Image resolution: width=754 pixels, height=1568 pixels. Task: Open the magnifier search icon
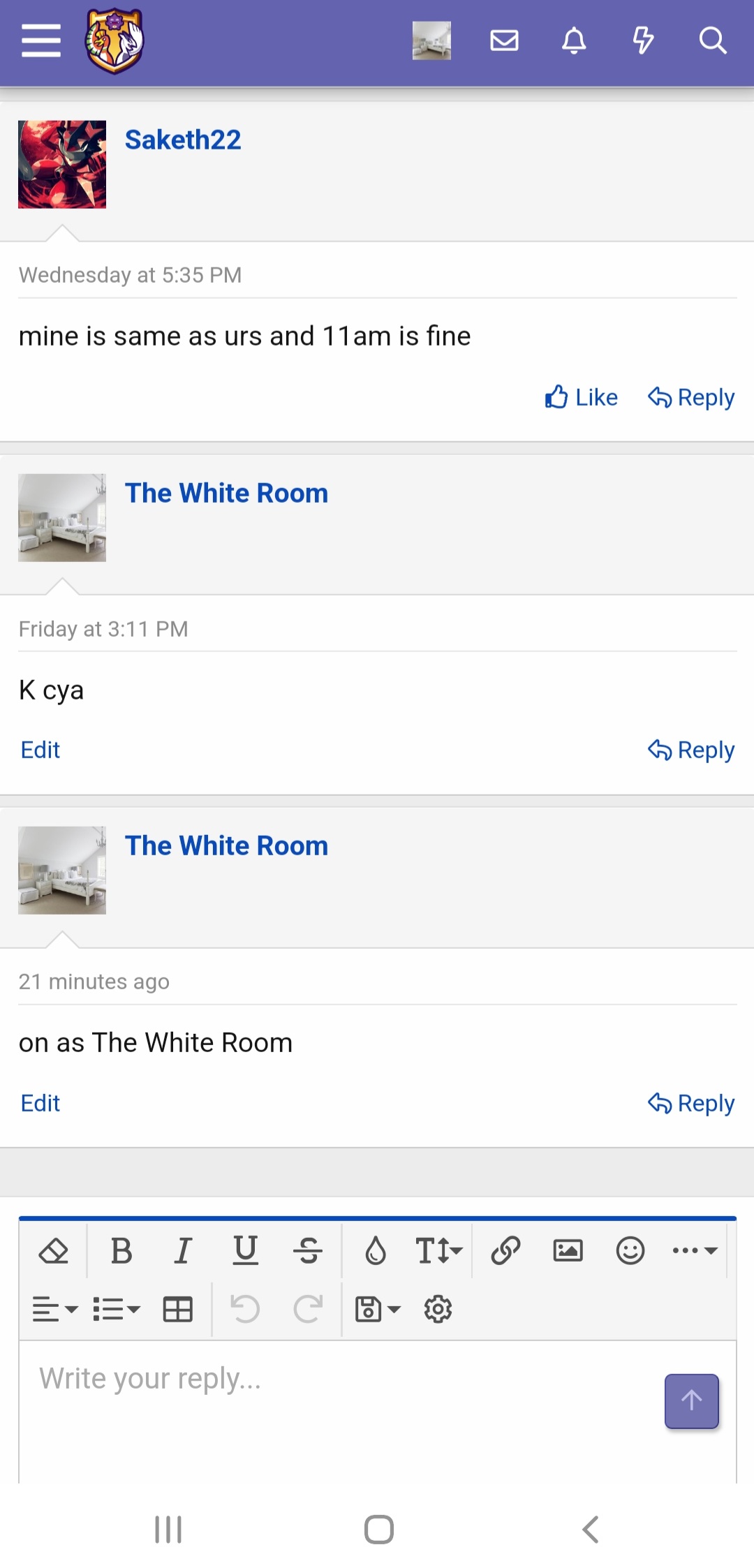(x=713, y=40)
